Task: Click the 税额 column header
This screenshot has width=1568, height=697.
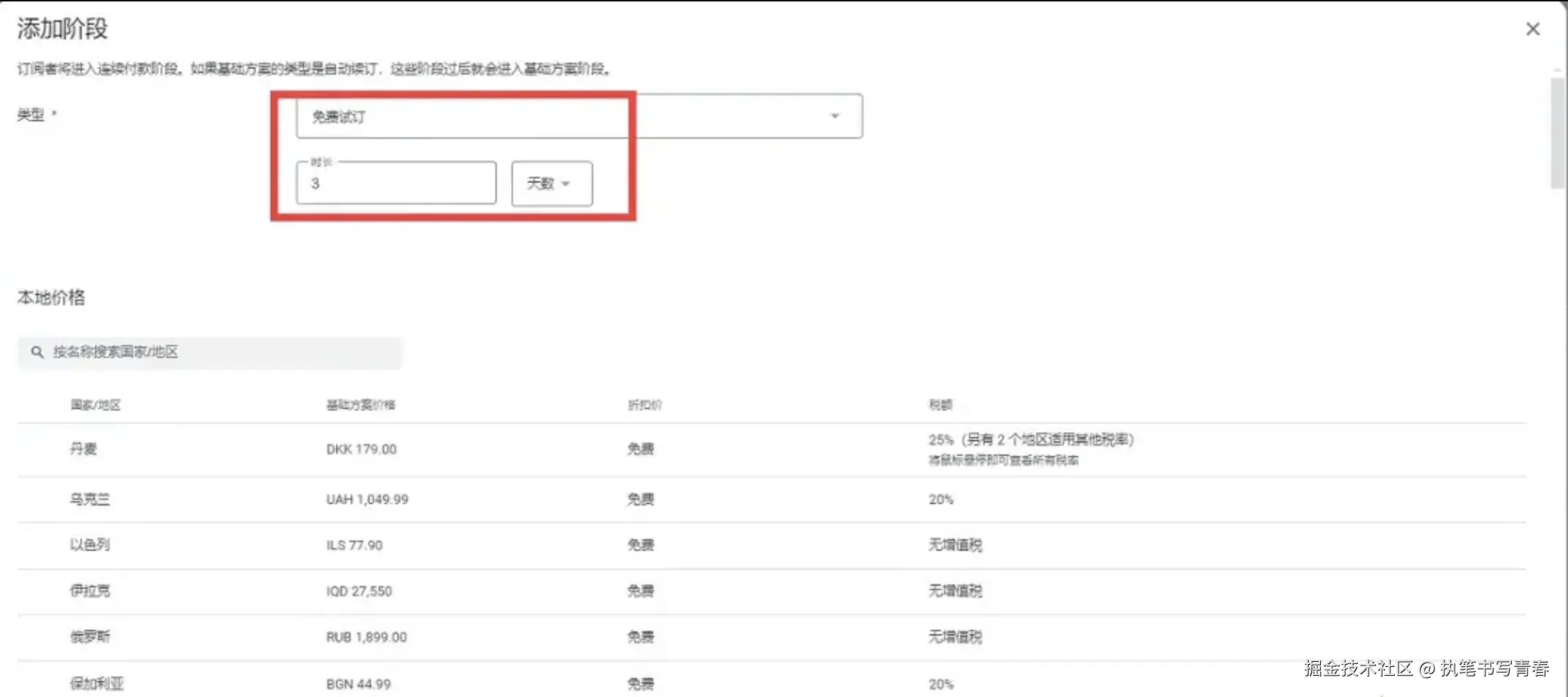Action: click(x=940, y=405)
